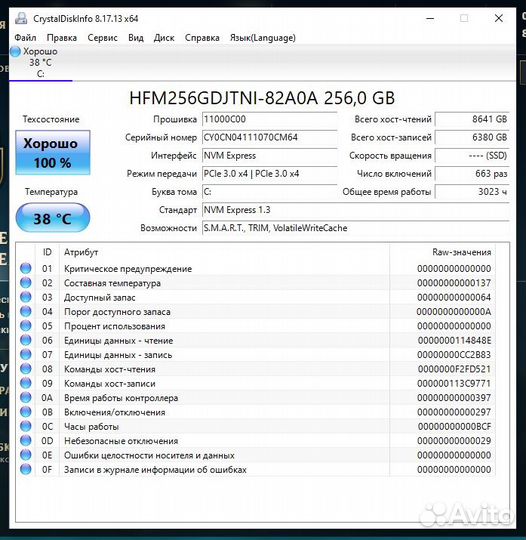Click the transfer mode field PCIe 3.0 x4
This screenshot has height=540, width=526.
[x=269, y=174]
